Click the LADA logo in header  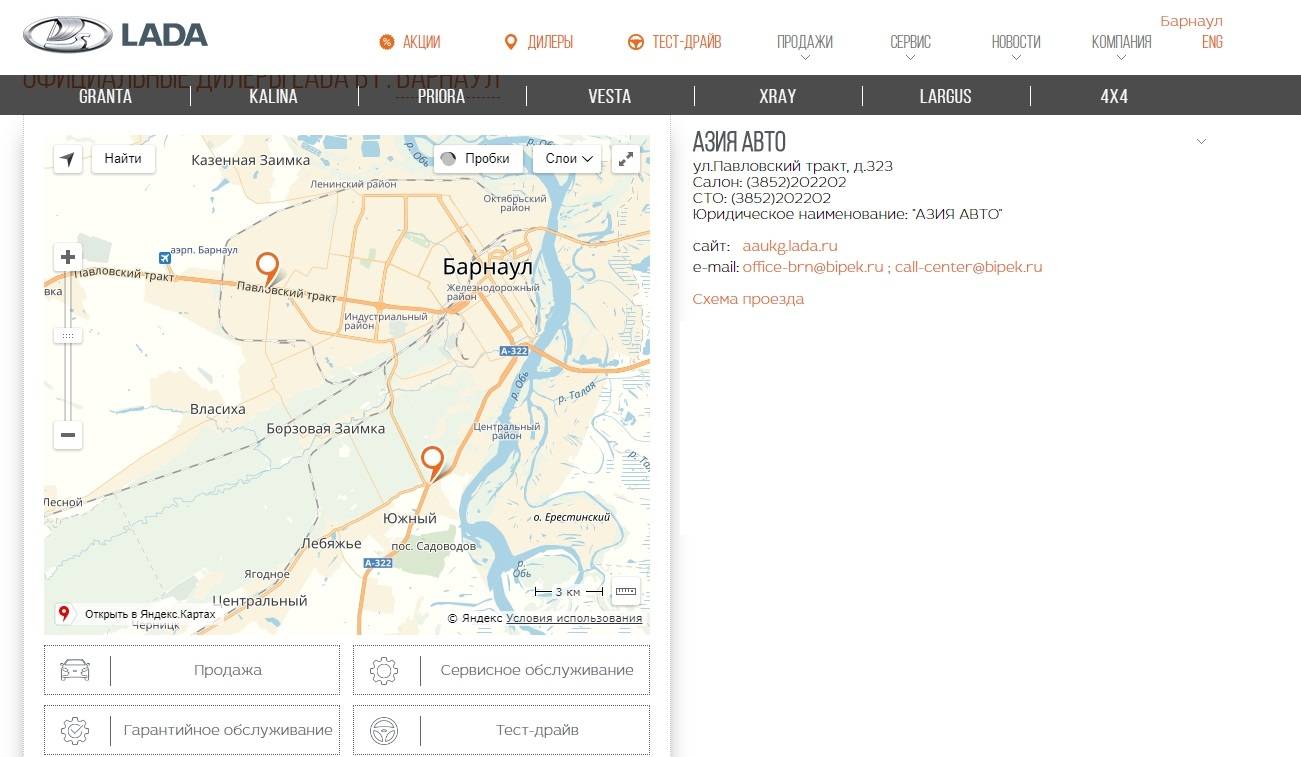[x=115, y=36]
